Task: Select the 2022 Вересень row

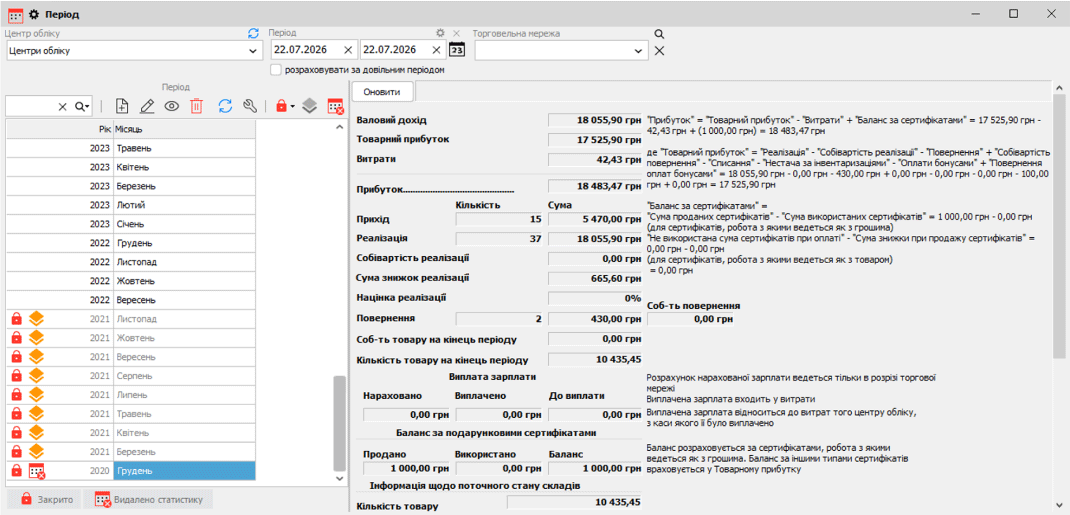Action: 131,300
